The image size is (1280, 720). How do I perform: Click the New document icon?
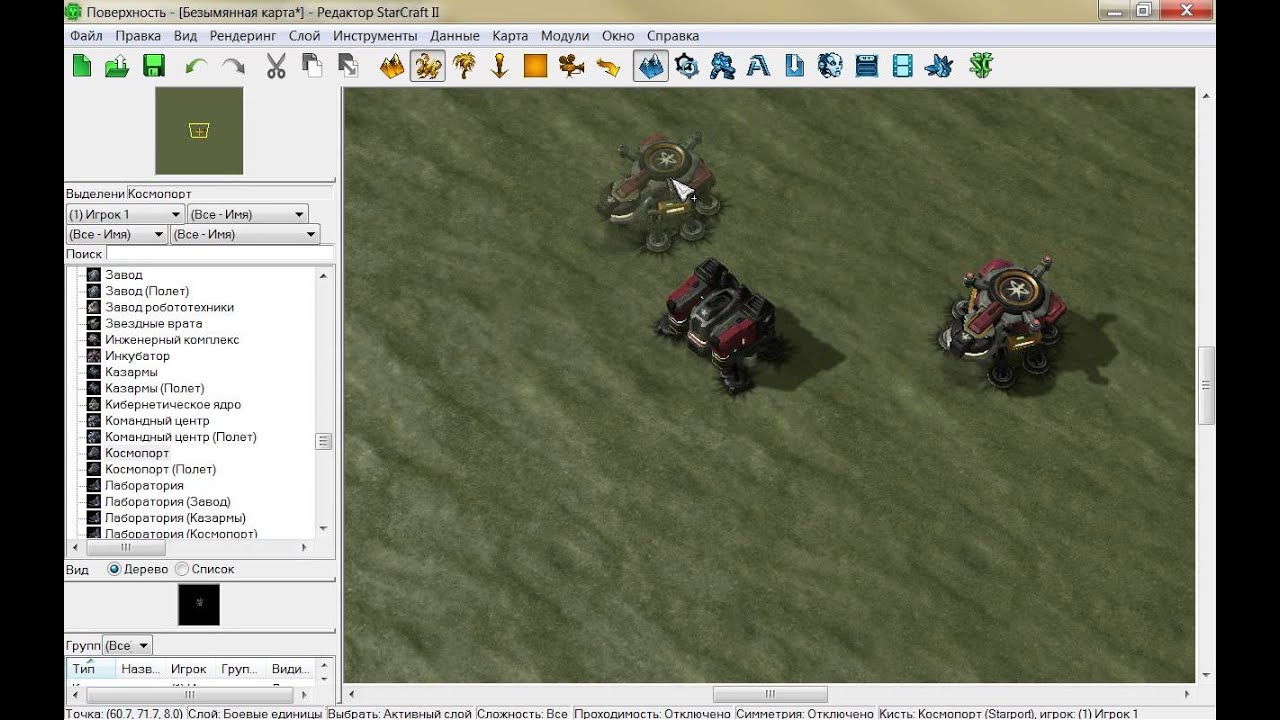82,67
